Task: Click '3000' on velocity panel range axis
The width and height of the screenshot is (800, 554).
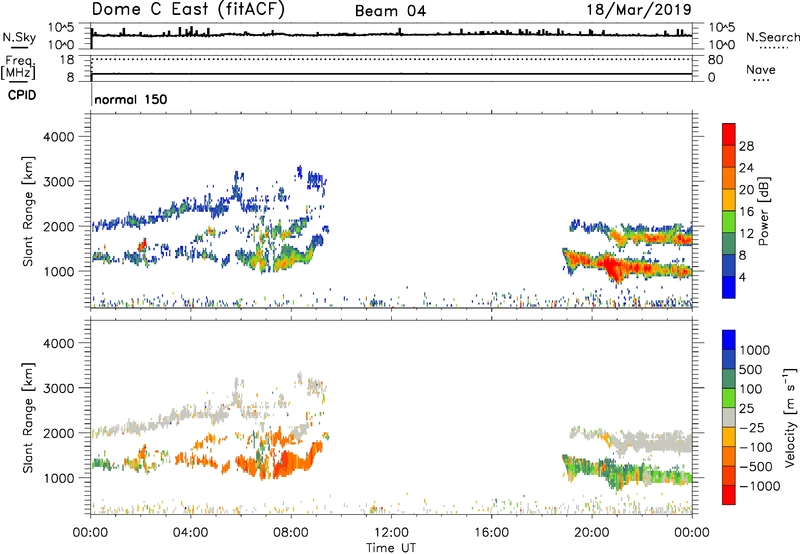Action: coord(59,388)
